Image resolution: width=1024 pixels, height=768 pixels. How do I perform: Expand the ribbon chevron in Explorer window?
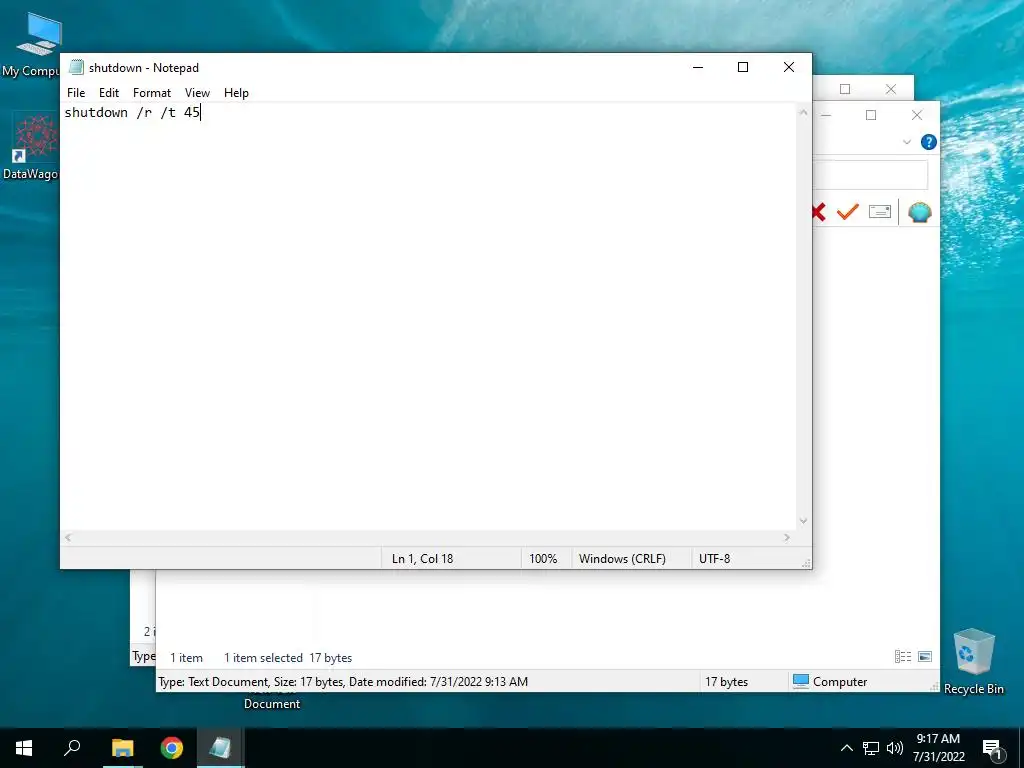[x=906, y=142]
